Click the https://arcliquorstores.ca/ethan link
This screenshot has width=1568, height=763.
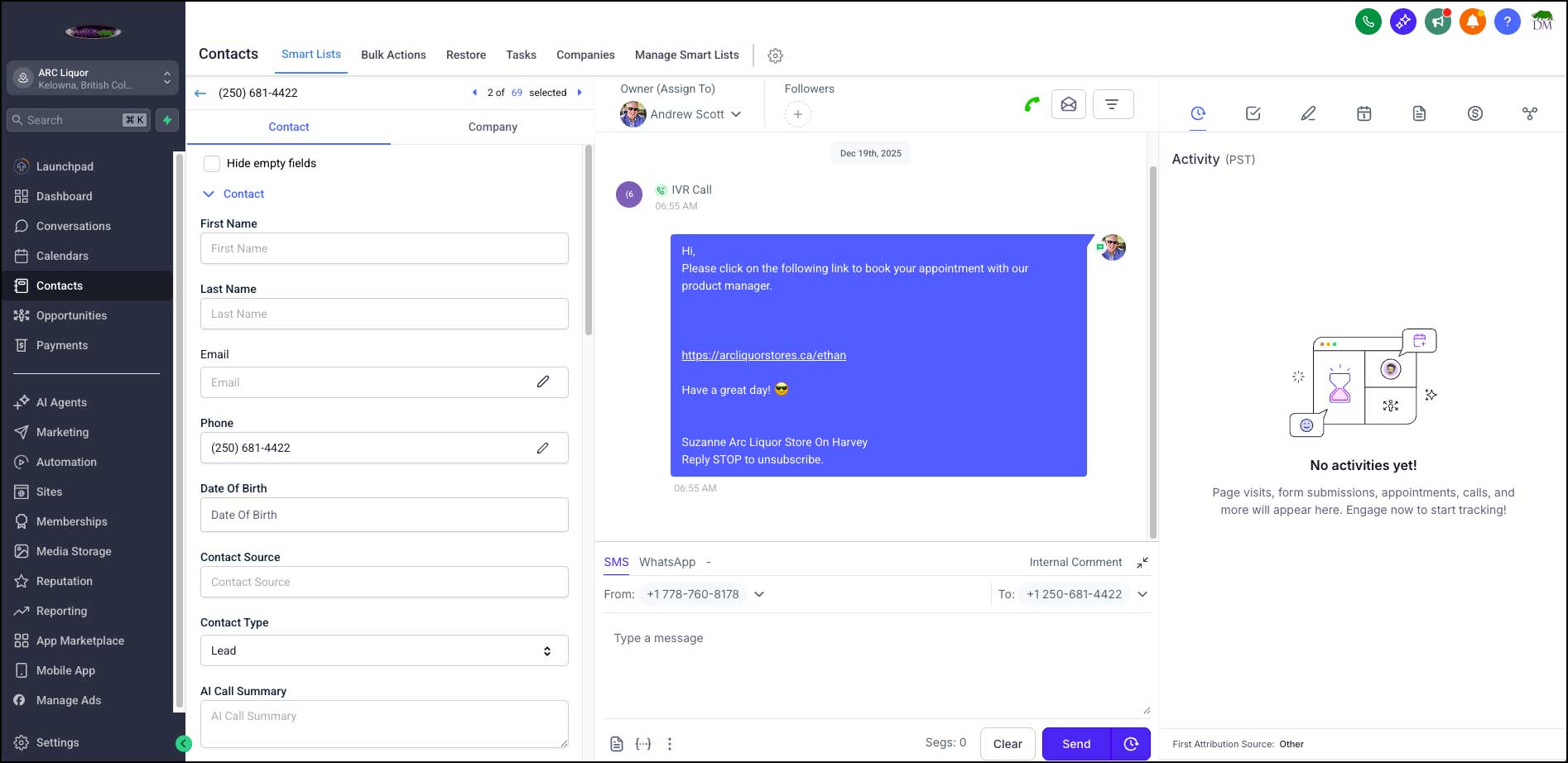(x=763, y=355)
